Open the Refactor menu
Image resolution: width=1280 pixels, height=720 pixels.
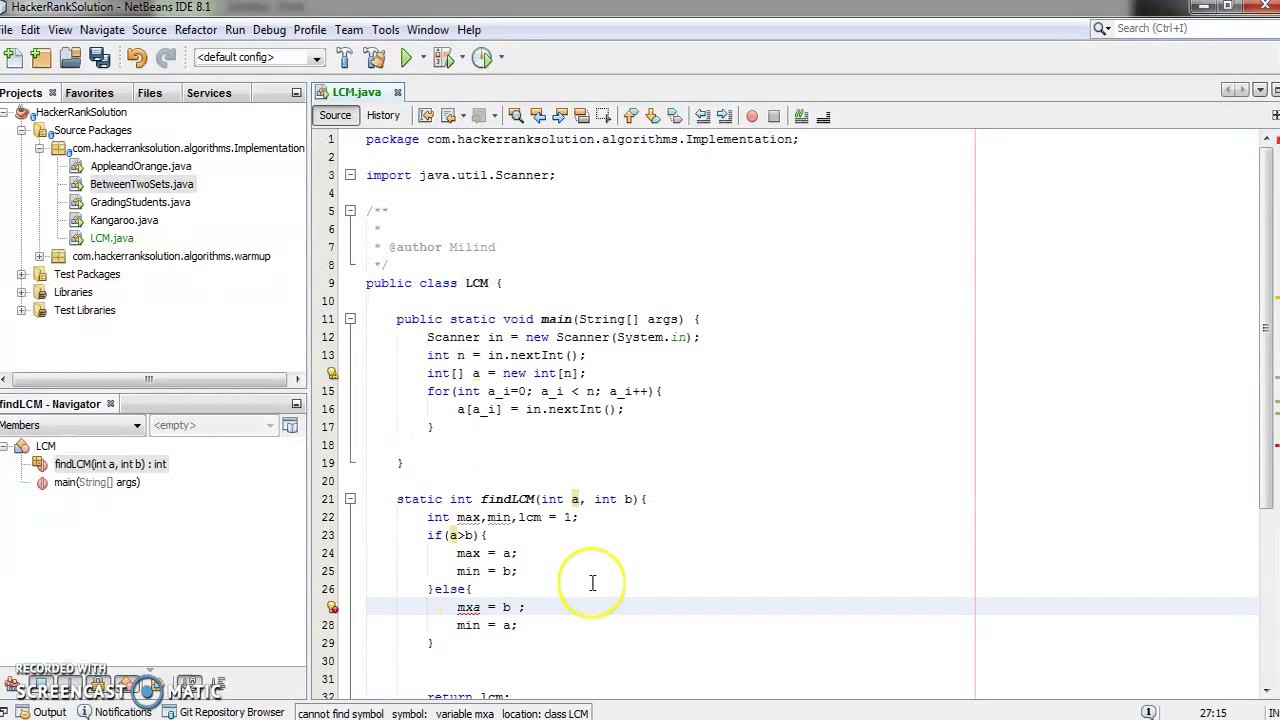[196, 30]
